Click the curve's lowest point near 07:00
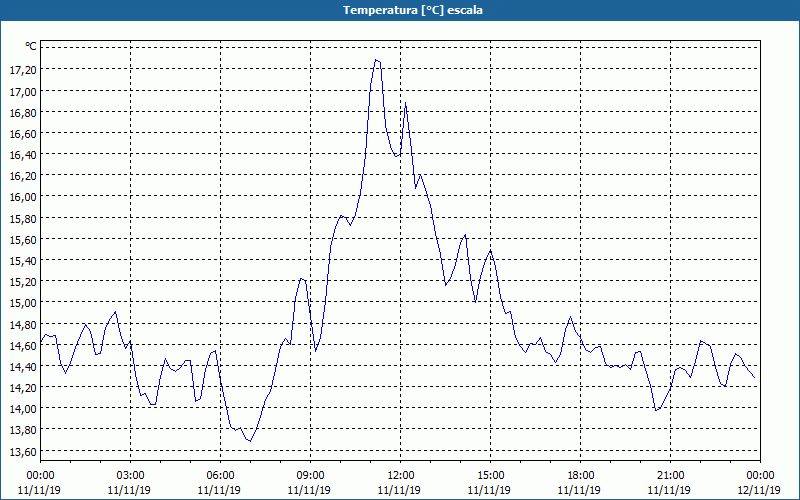800x500 pixels. pos(250,441)
